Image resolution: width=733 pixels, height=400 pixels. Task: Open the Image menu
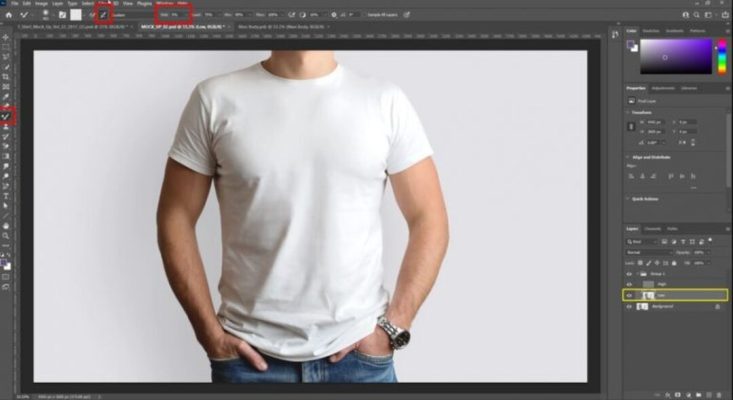(41, 3)
